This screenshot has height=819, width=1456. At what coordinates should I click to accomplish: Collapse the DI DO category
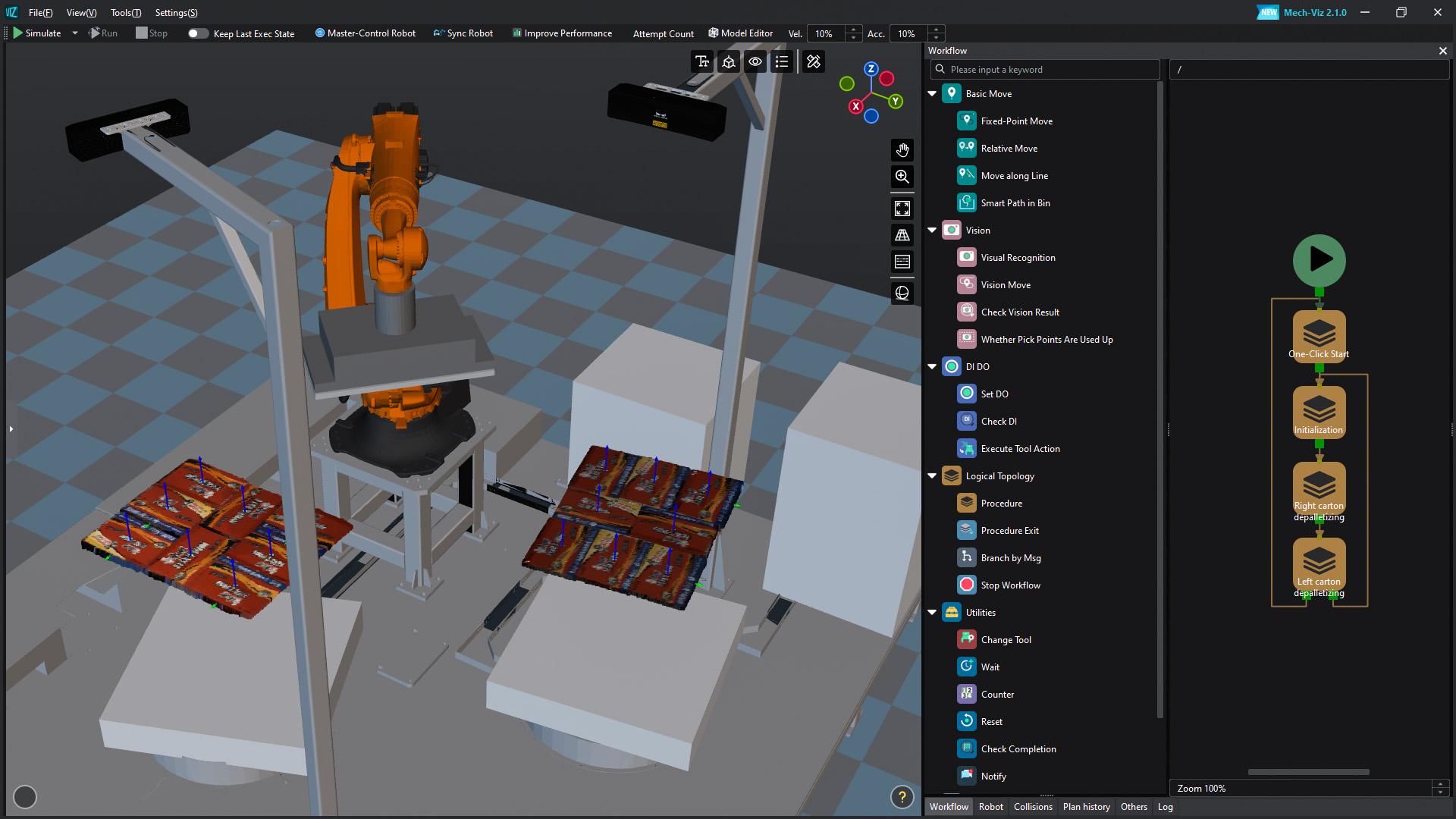pyautogui.click(x=932, y=367)
